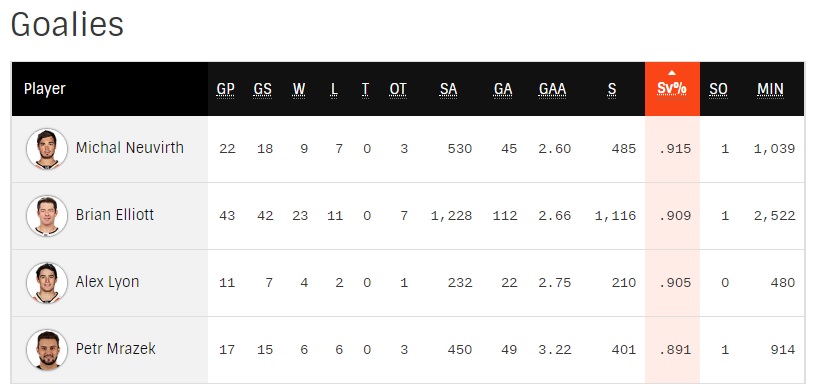
Task: Click the sort arrow above Sv%
Action: pyautogui.click(x=672, y=72)
